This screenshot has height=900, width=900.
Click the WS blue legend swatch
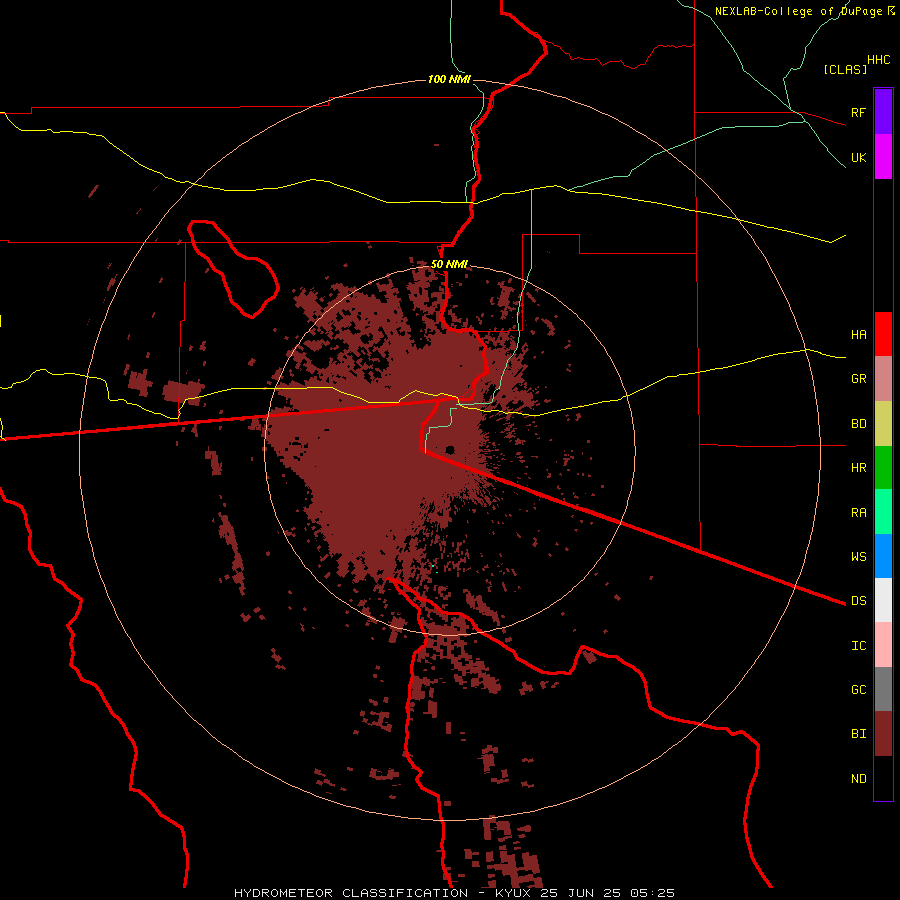click(883, 556)
